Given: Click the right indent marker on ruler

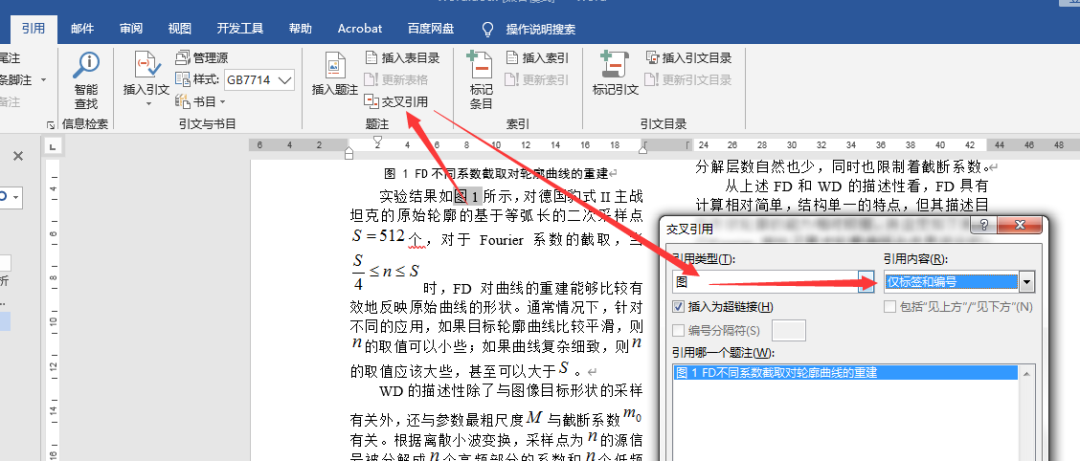Looking at the screenshot, I should pos(643,148).
